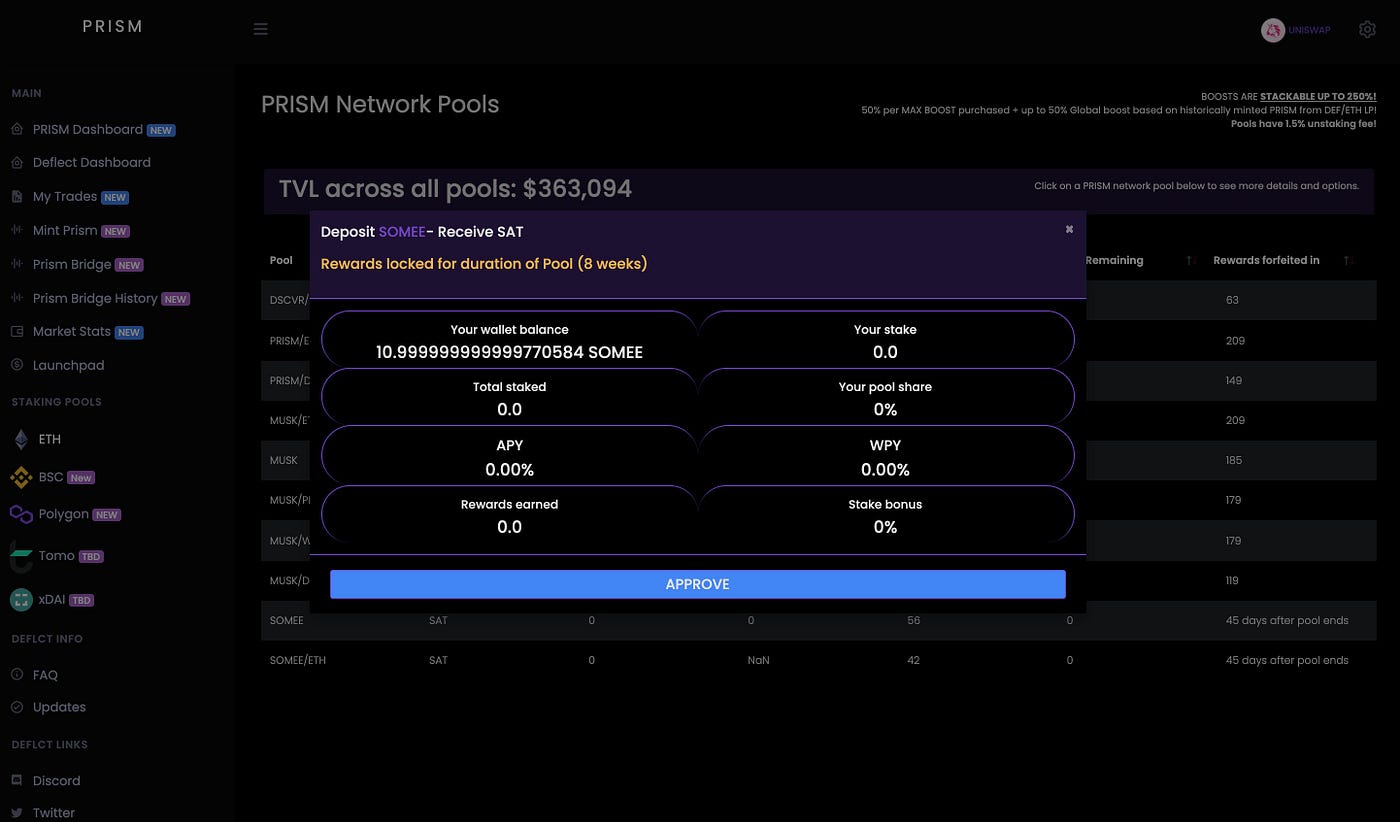Click the PRISM logo

112,27
